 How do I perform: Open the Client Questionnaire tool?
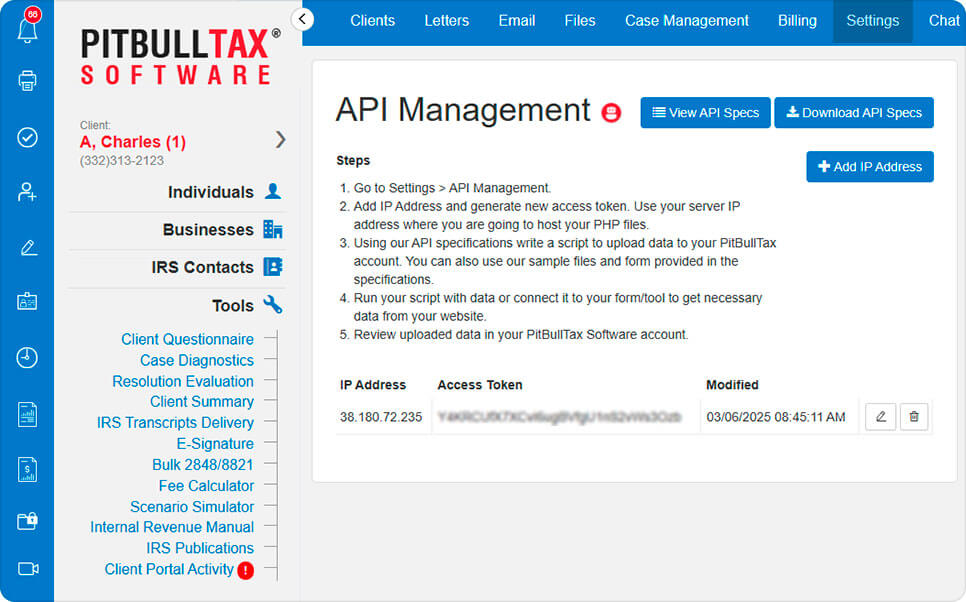pos(187,339)
